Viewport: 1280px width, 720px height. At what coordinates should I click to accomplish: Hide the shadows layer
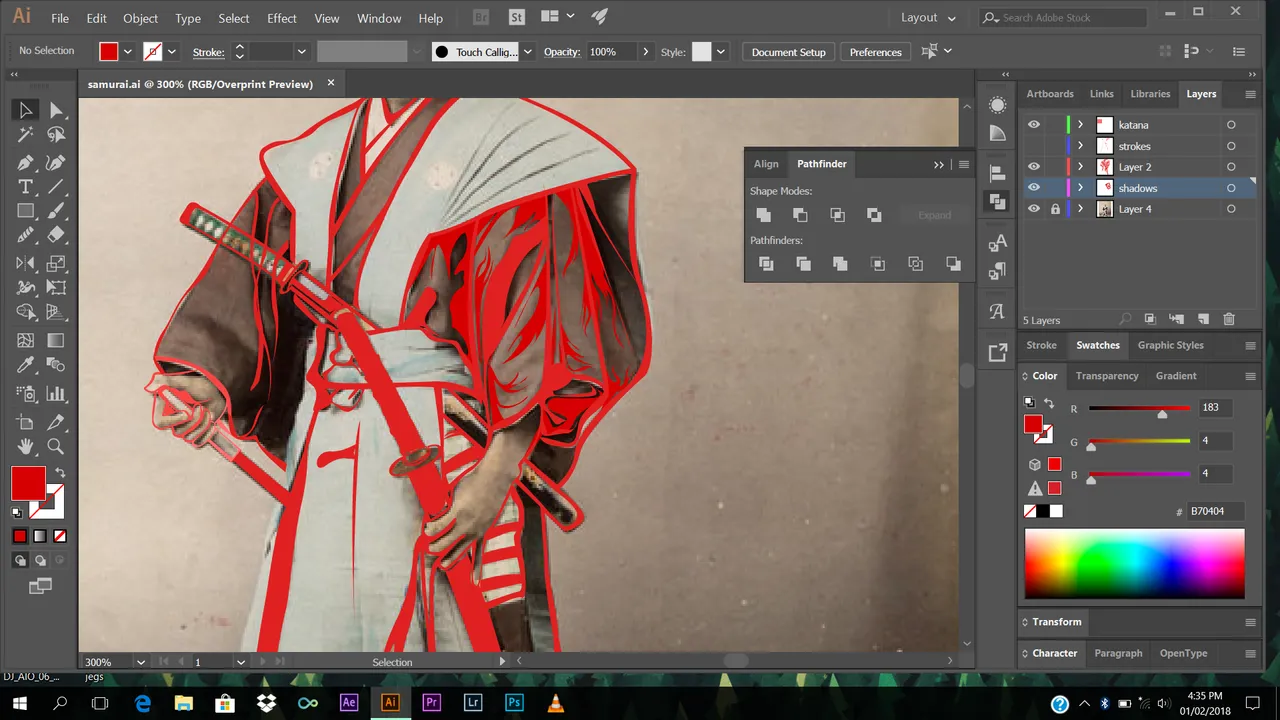[x=1034, y=188]
